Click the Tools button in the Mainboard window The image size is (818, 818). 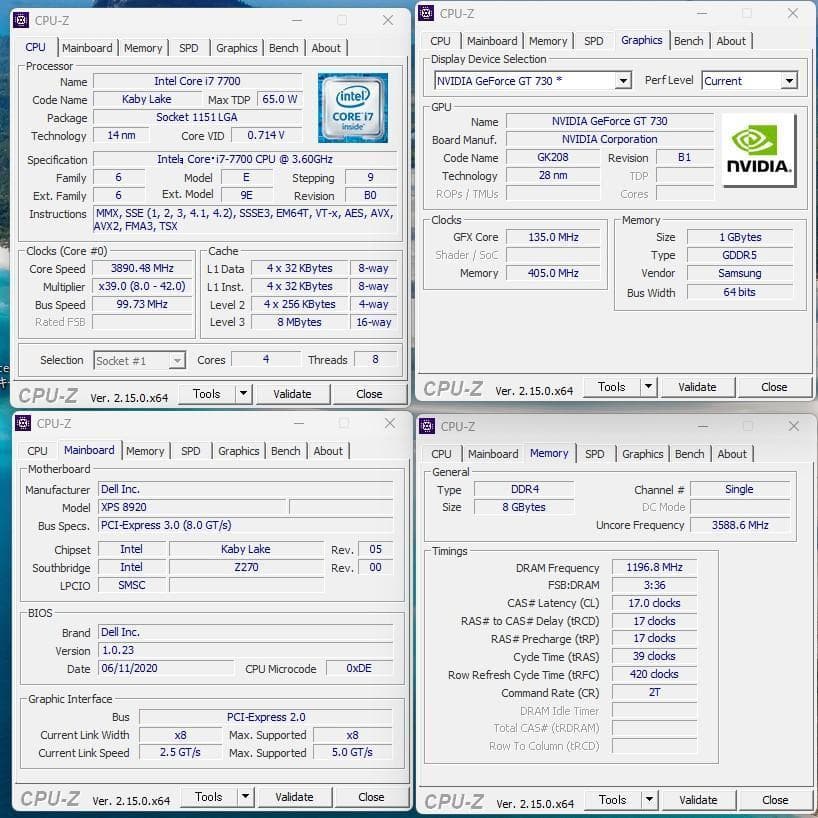coord(209,797)
